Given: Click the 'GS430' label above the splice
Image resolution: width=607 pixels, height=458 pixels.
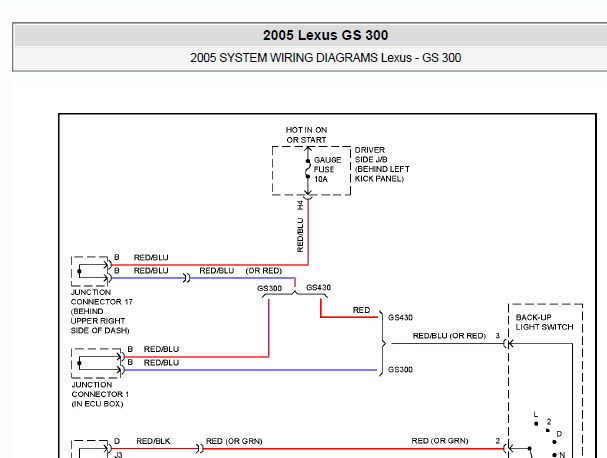Looking at the screenshot, I should coord(319,288).
